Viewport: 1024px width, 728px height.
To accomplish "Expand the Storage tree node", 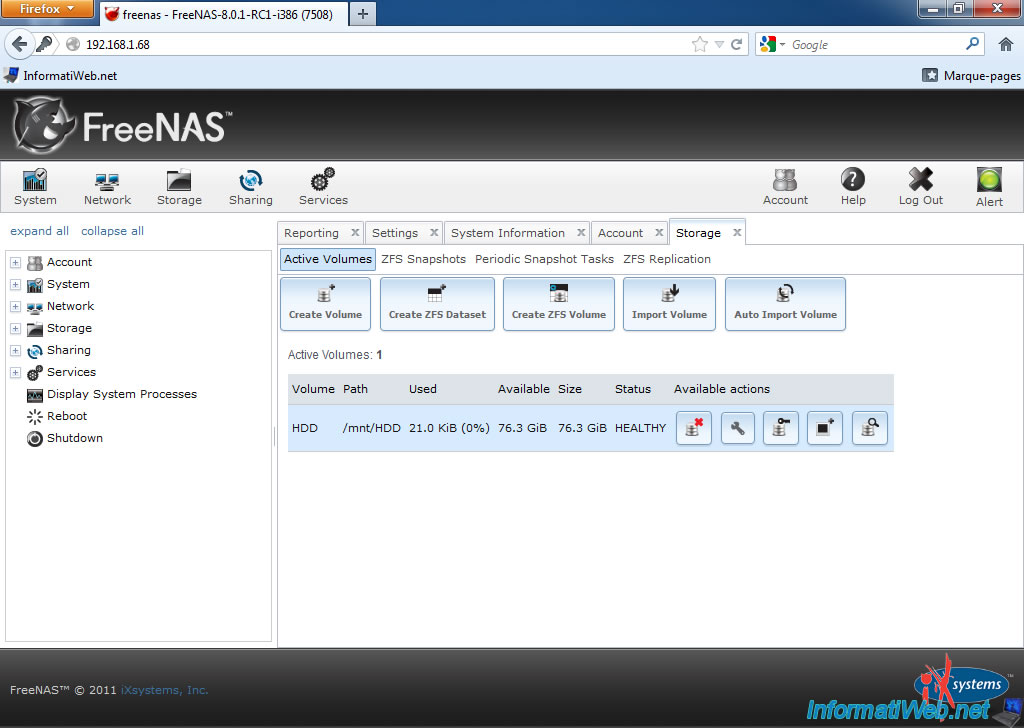I will click(16, 328).
